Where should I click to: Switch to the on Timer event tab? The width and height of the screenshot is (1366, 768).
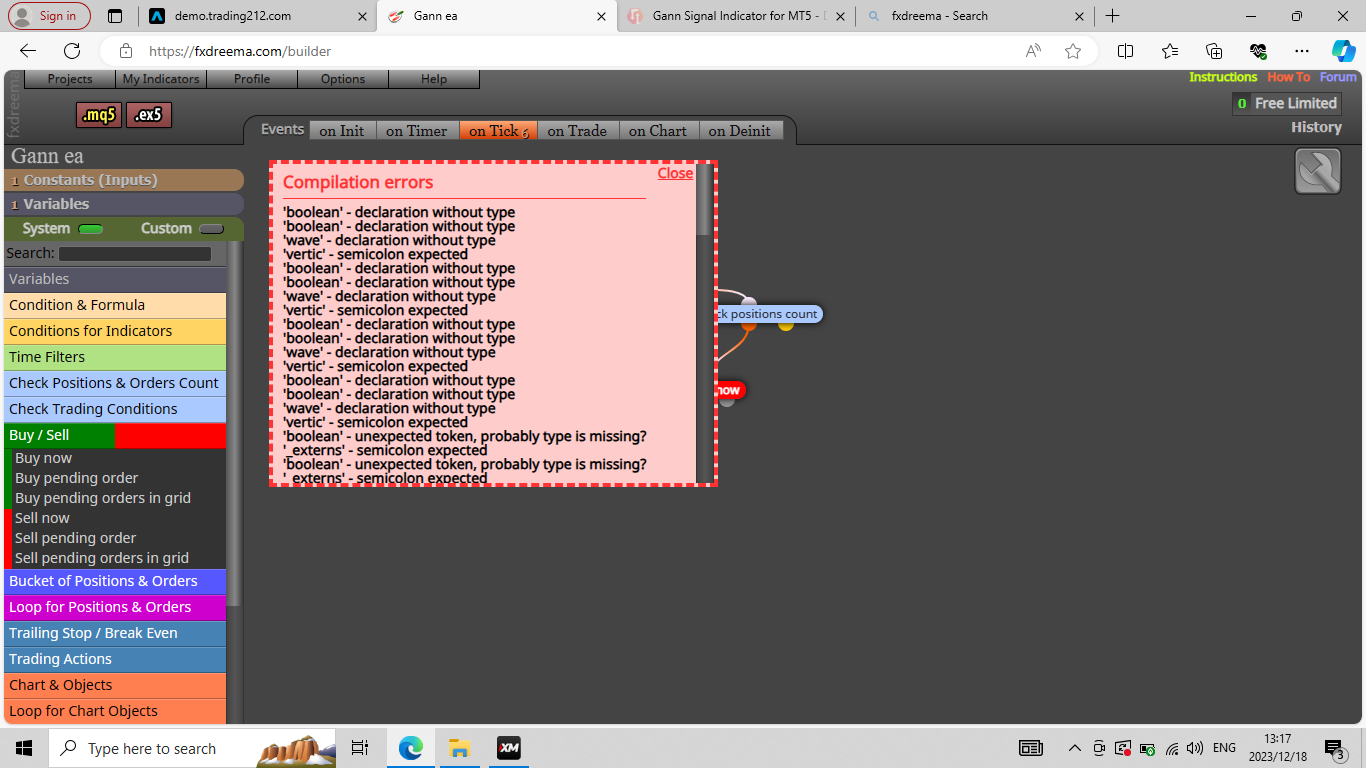[x=417, y=131]
